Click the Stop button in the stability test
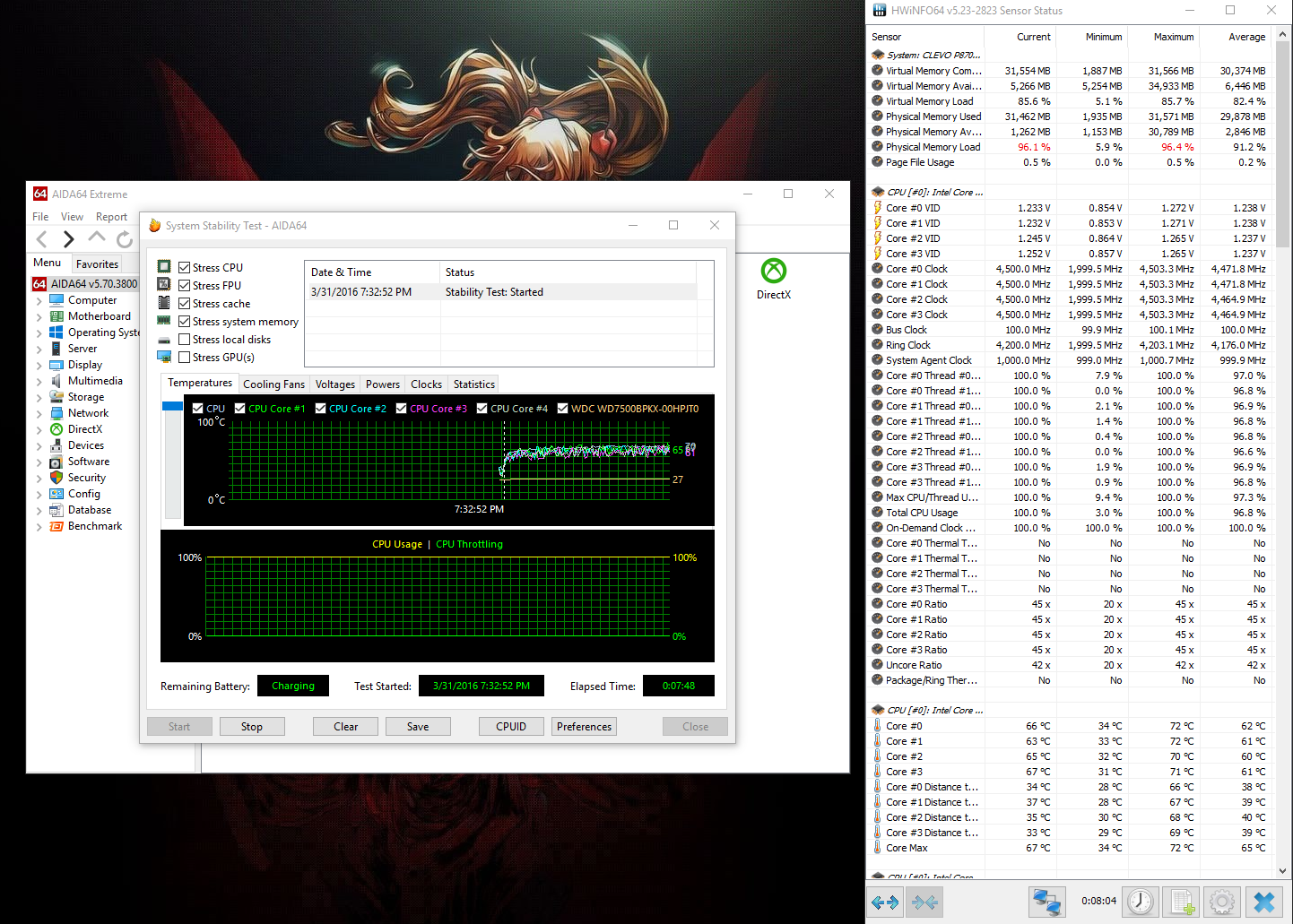 click(x=252, y=727)
